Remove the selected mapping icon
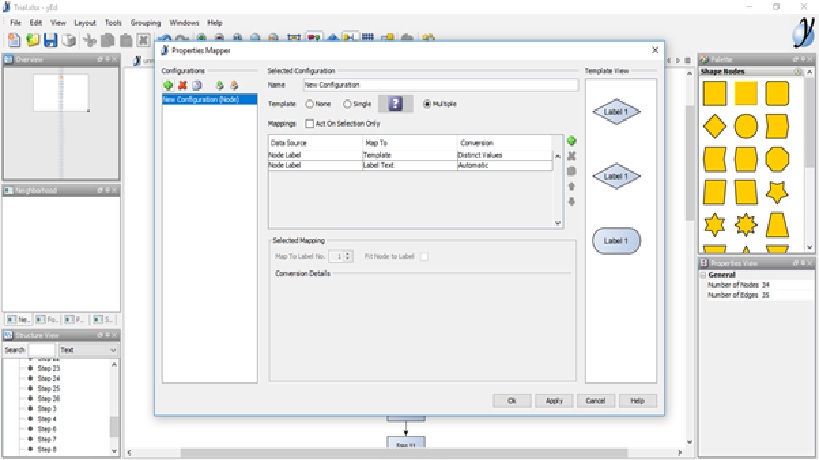Screen dimensions: 819x460 point(571,156)
